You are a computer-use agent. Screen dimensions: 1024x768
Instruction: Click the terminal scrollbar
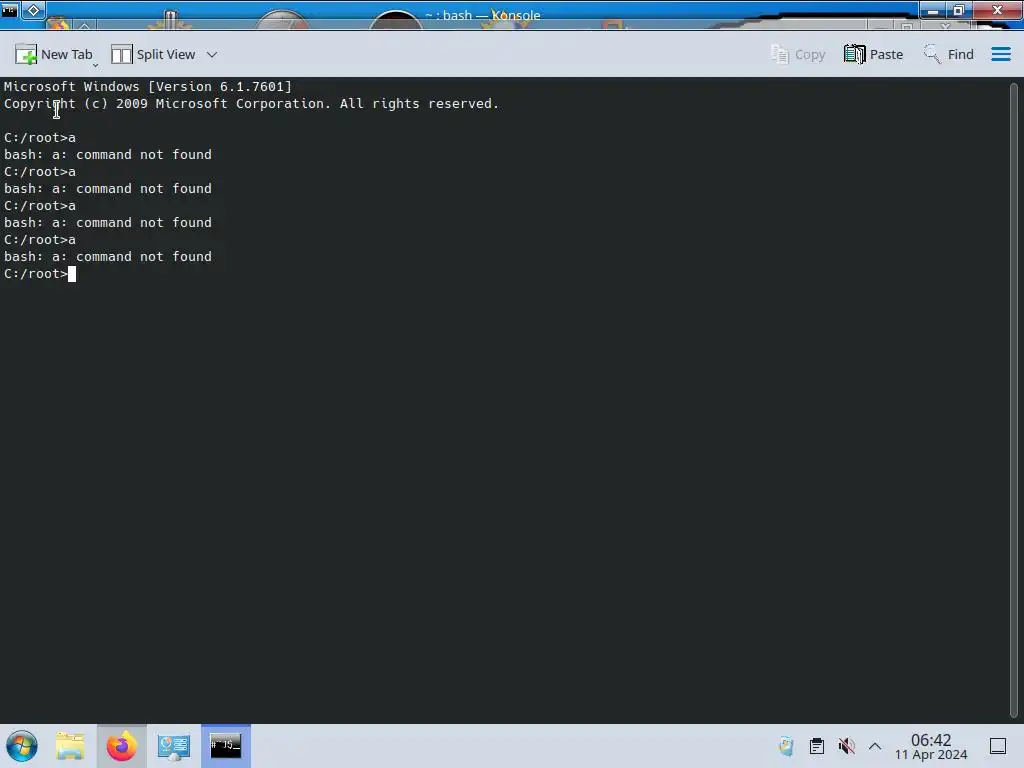(x=1014, y=399)
